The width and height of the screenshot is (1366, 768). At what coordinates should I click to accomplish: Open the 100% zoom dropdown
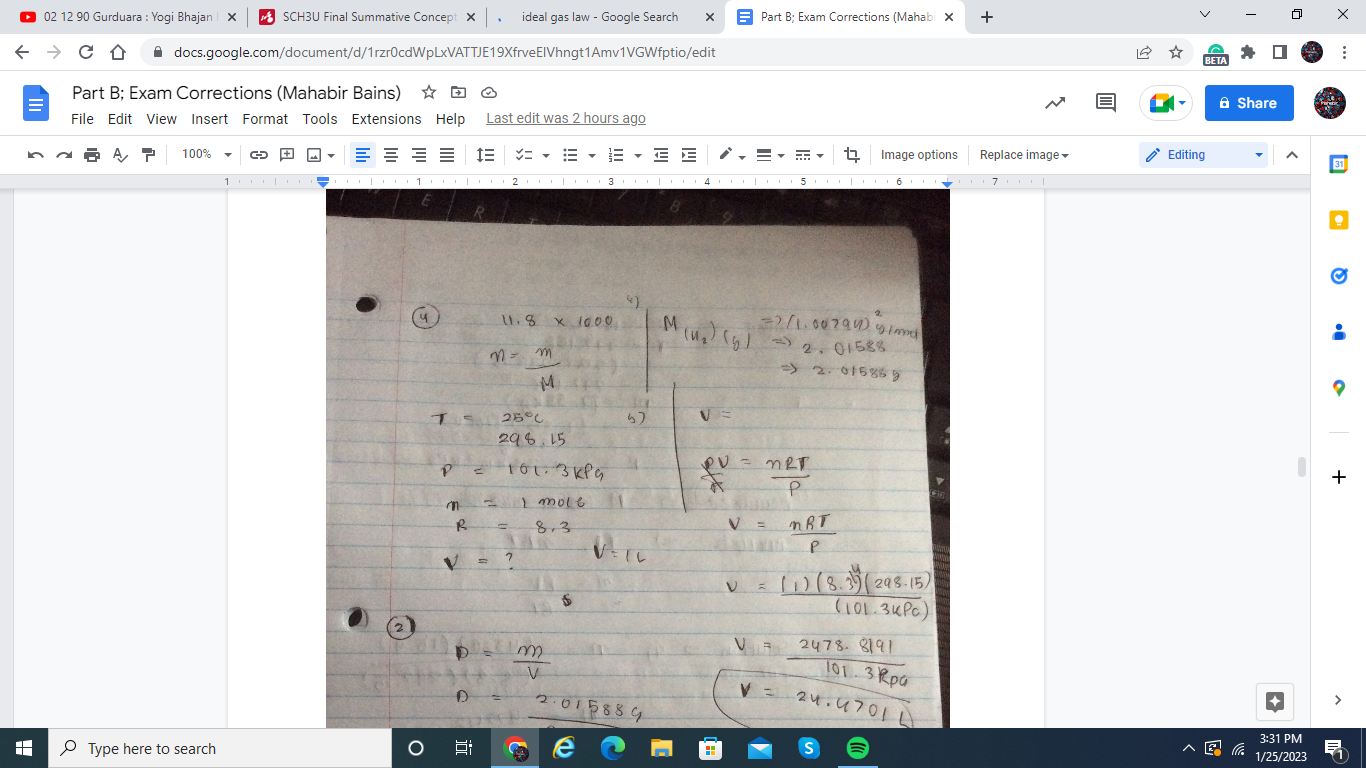coord(206,155)
